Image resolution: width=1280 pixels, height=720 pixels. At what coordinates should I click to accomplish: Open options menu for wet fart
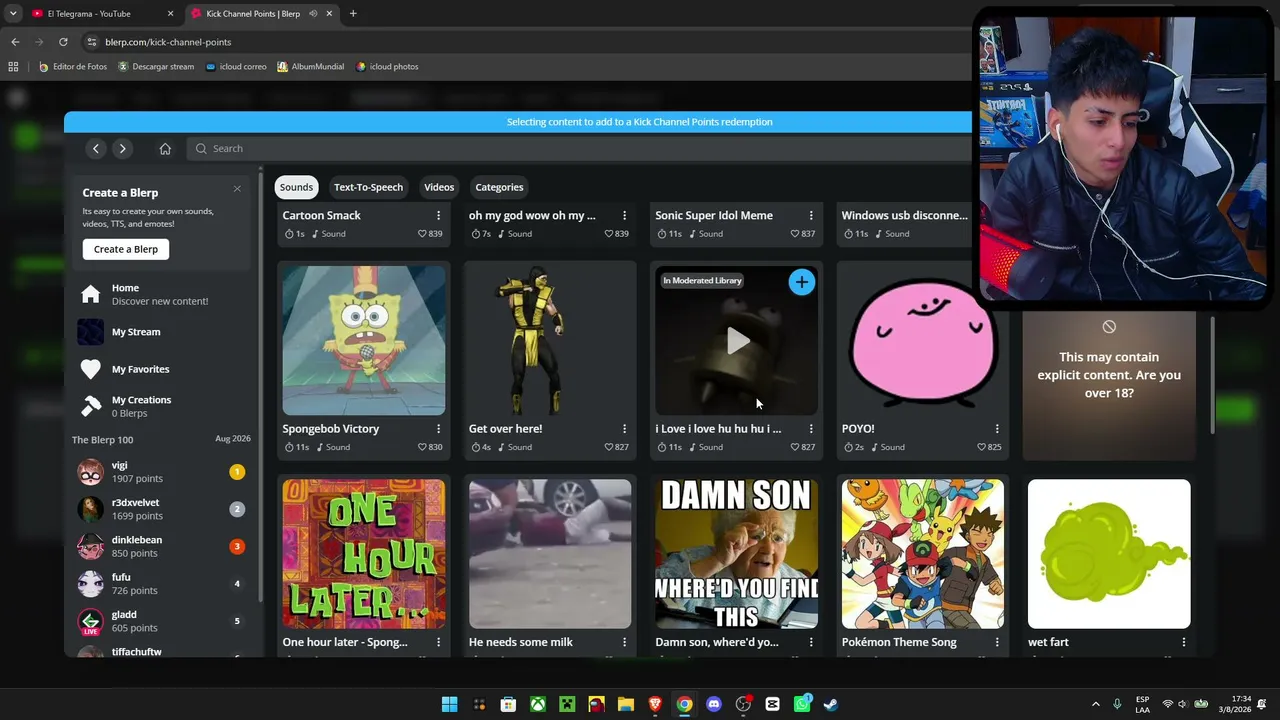coord(1184,642)
